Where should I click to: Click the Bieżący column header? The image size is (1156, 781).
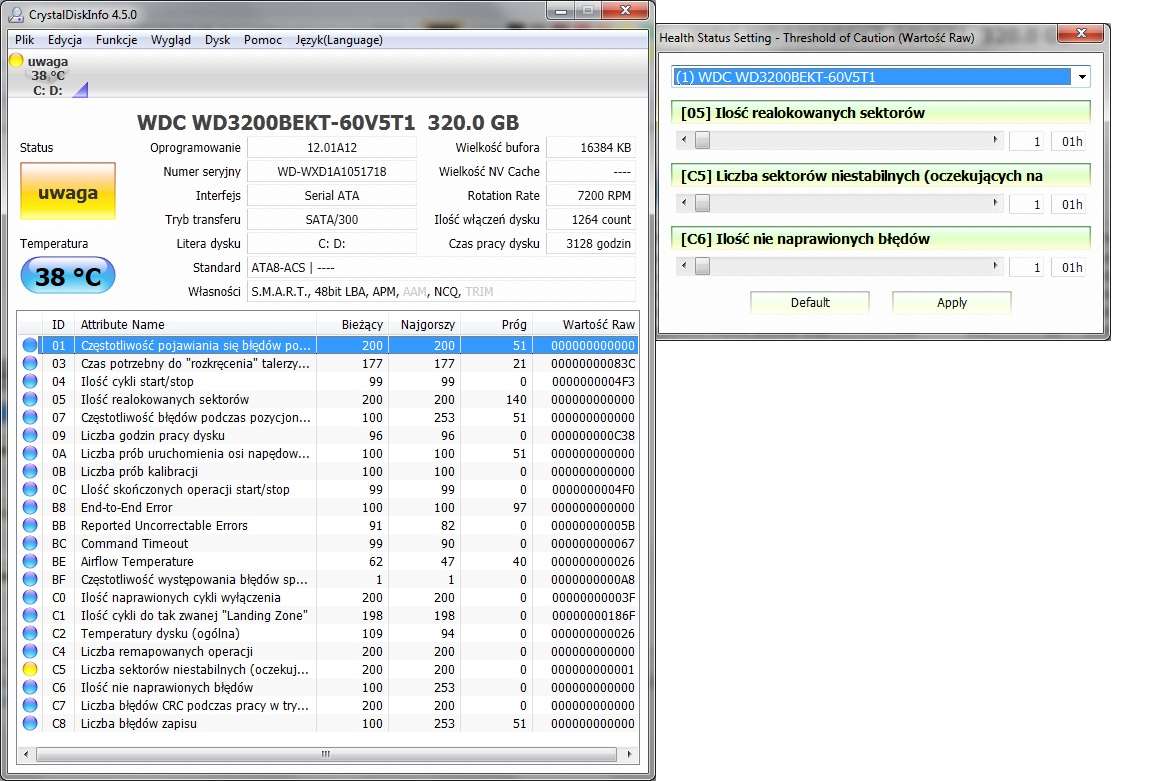coord(352,324)
